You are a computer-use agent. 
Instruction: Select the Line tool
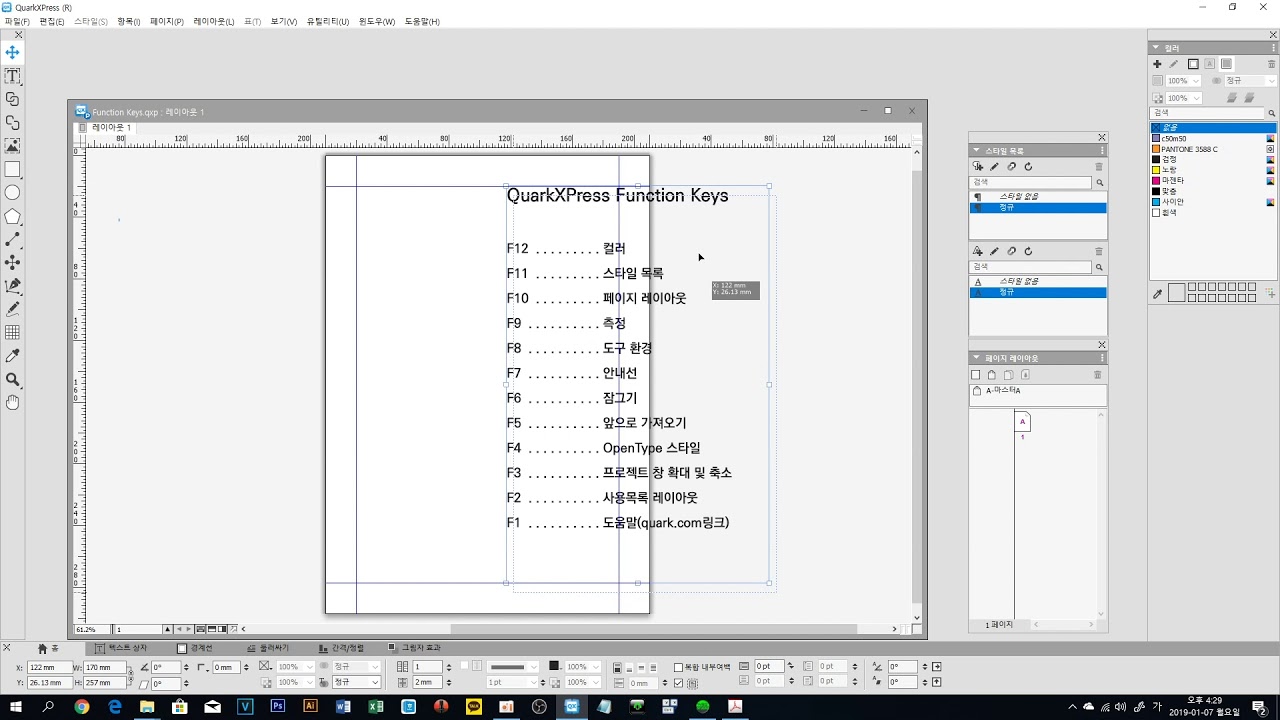pos(12,240)
